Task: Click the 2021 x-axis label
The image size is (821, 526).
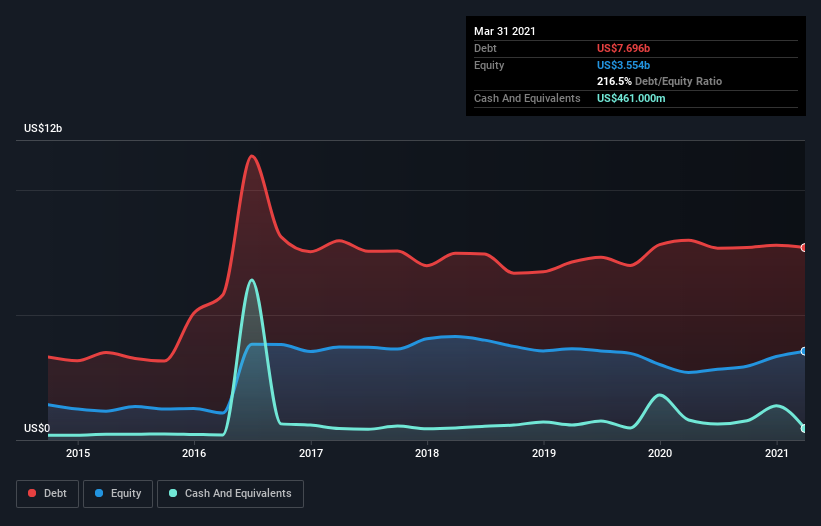Action: 776,453
